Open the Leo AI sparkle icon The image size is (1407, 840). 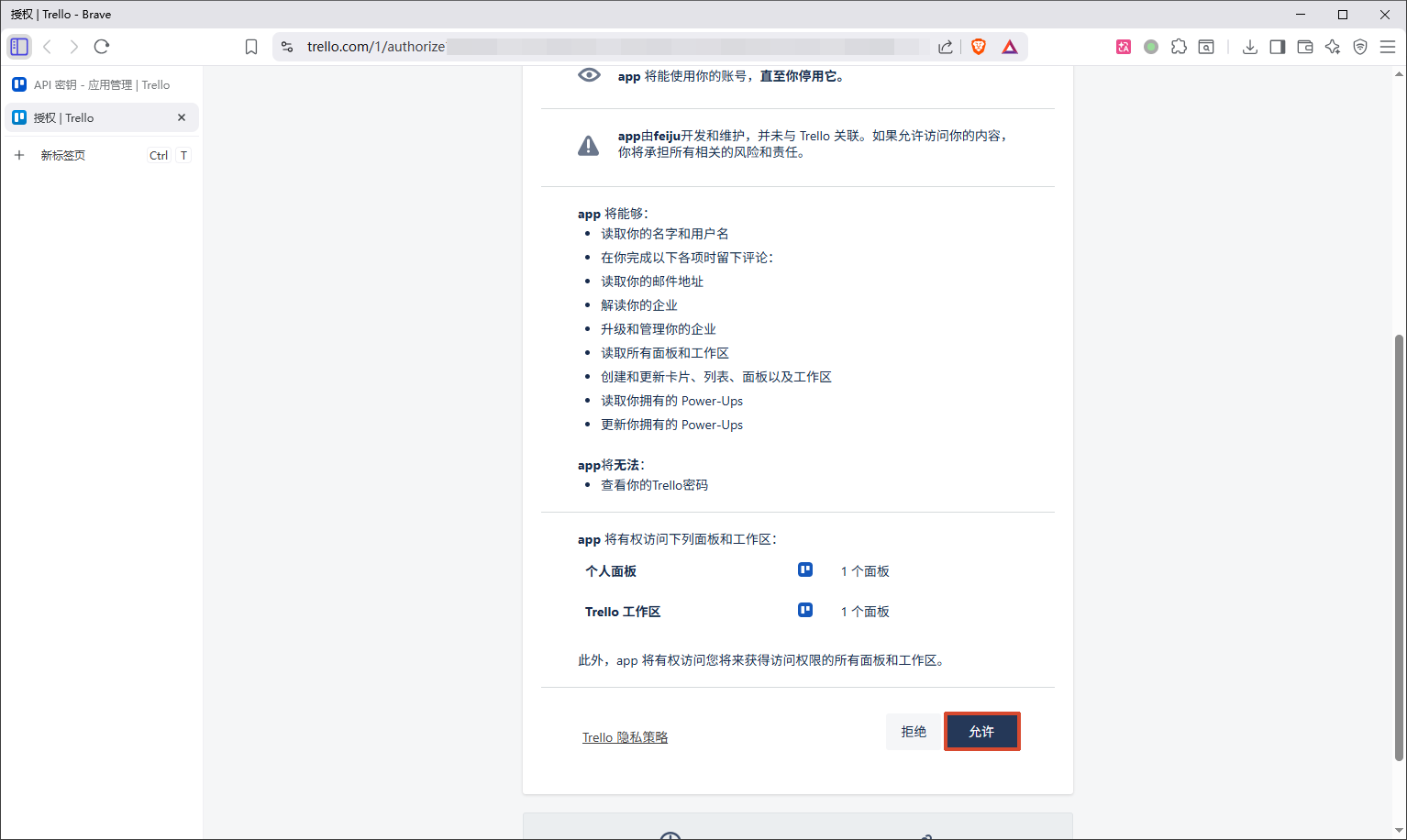(1333, 47)
